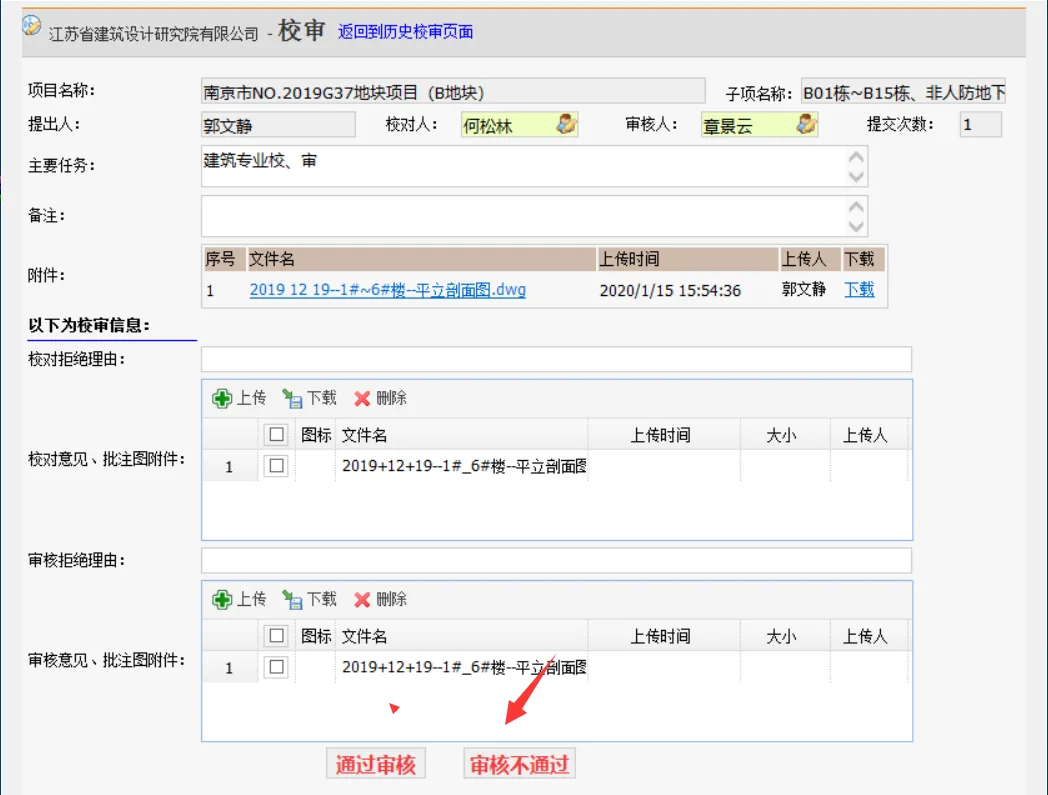Viewport: 1048px width, 795px height.
Task: Select the file name in 审核意见 table row 1
Action: point(464,667)
